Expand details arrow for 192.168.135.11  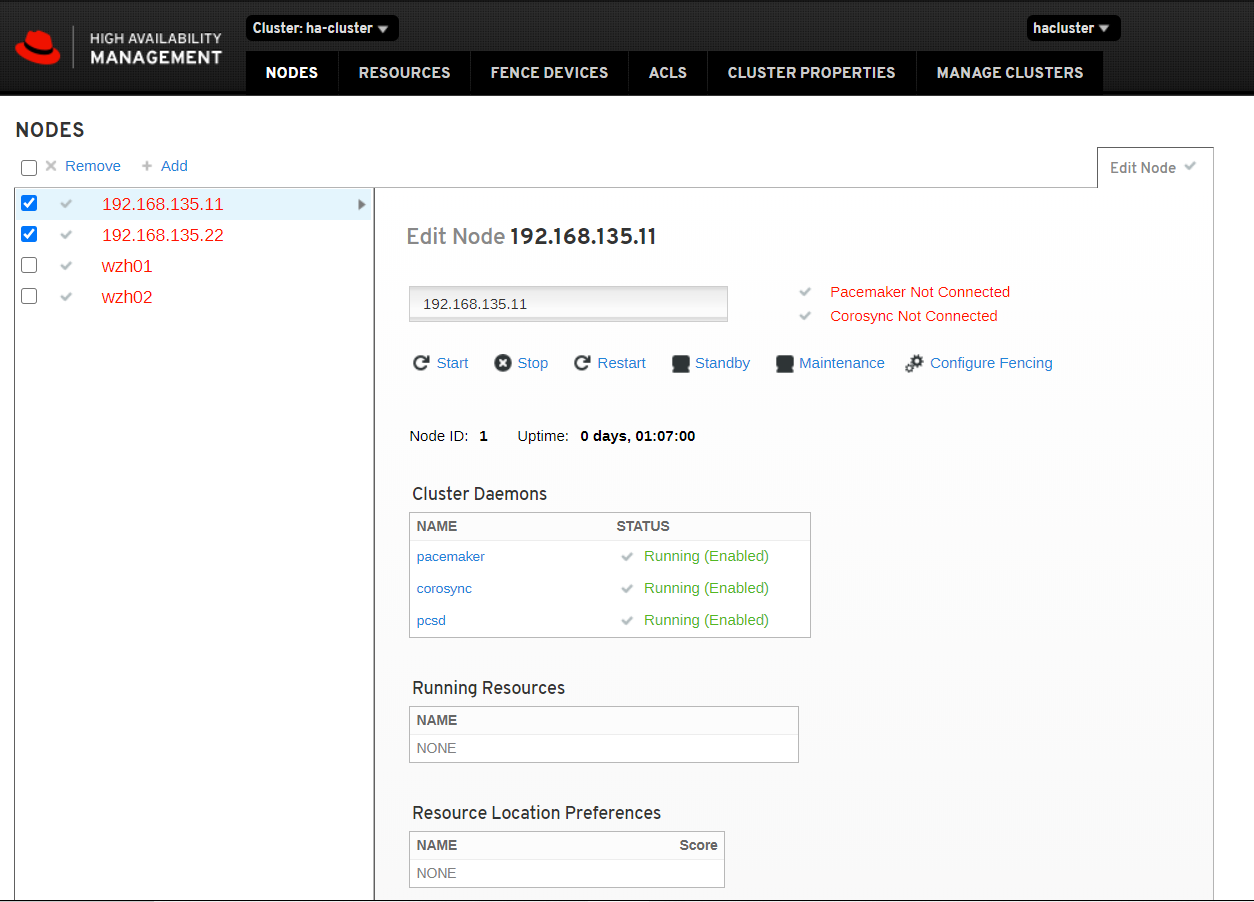[361, 202]
